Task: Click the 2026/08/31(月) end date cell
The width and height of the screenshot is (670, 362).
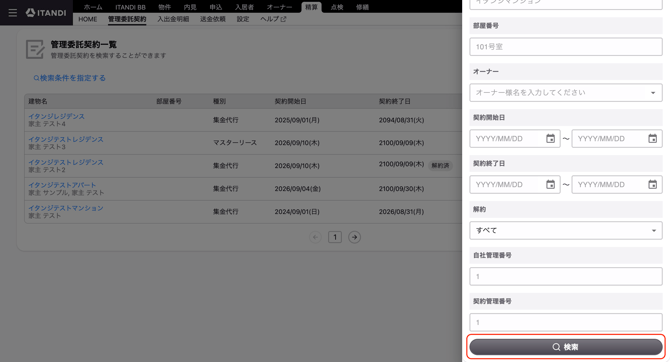Action: [401, 212]
